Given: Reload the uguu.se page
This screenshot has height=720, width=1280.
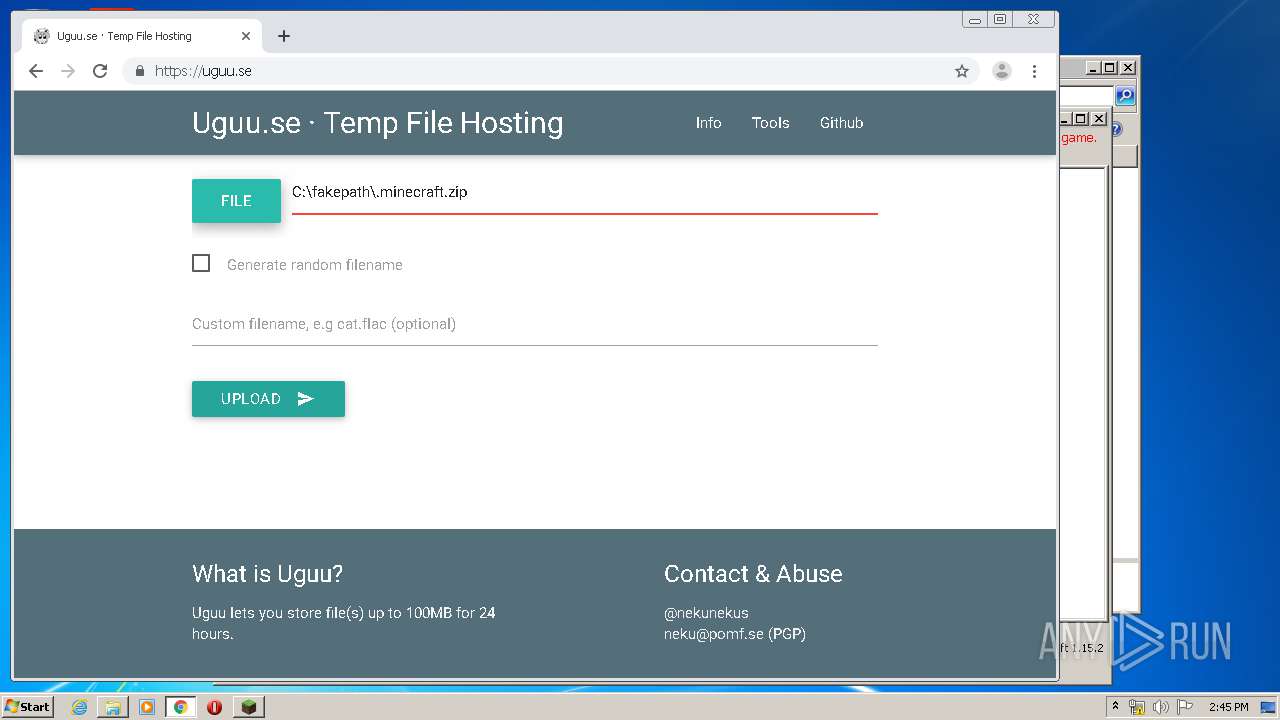Looking at the screenshot, I should point(100,71).
